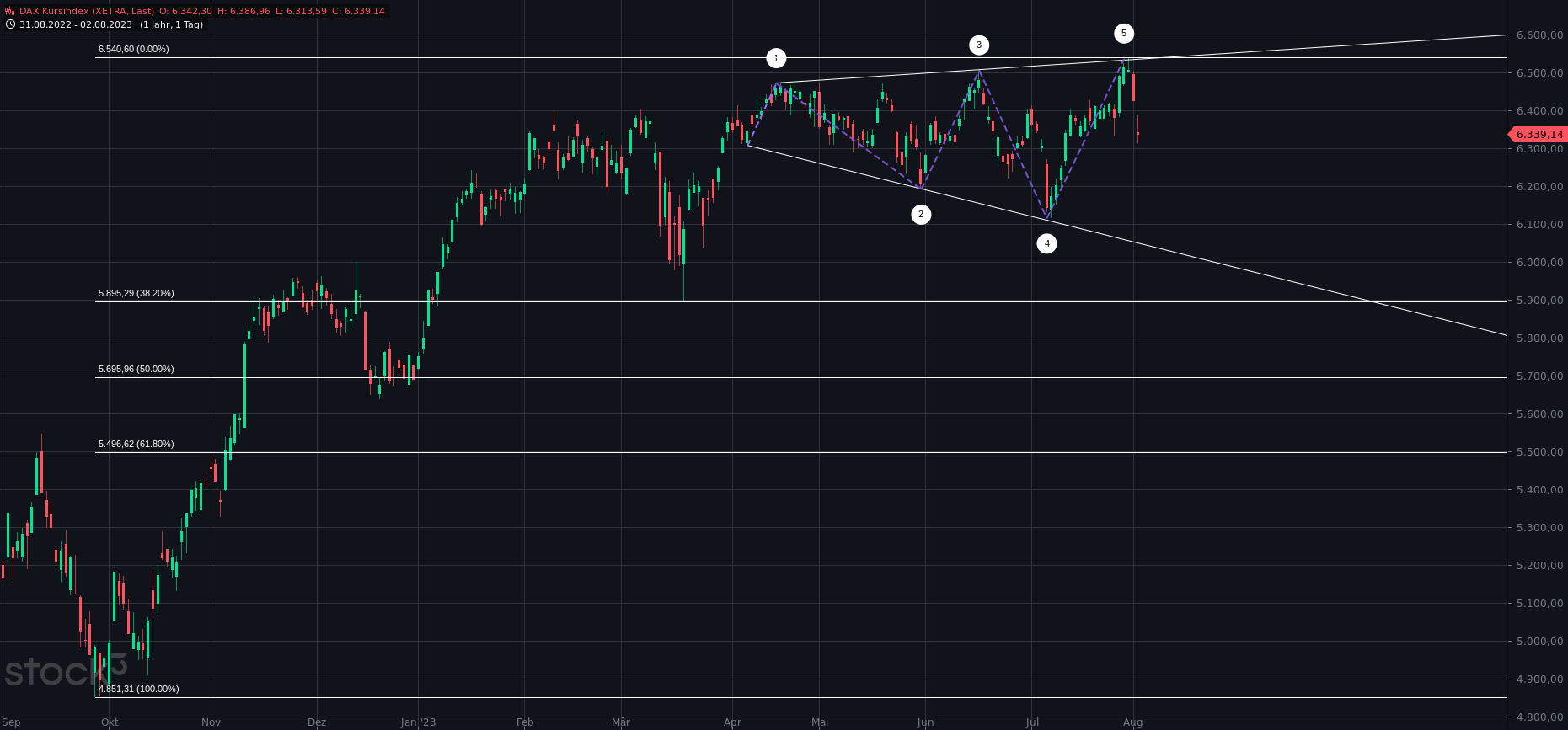Click the Mai label on time axis
This screenshot has width=1568, height=730.
point(820,722)
